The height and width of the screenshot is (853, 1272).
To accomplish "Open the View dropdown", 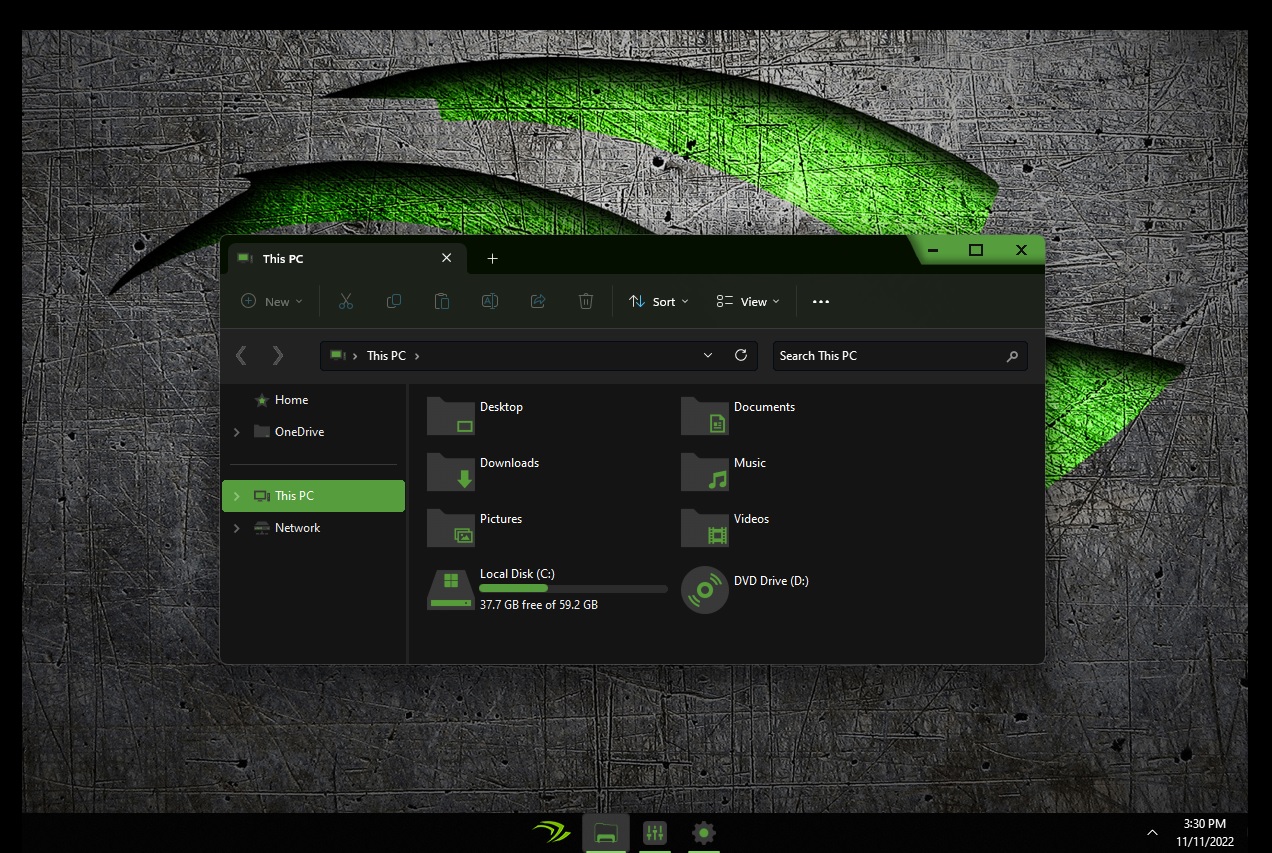I will (748, 301).
